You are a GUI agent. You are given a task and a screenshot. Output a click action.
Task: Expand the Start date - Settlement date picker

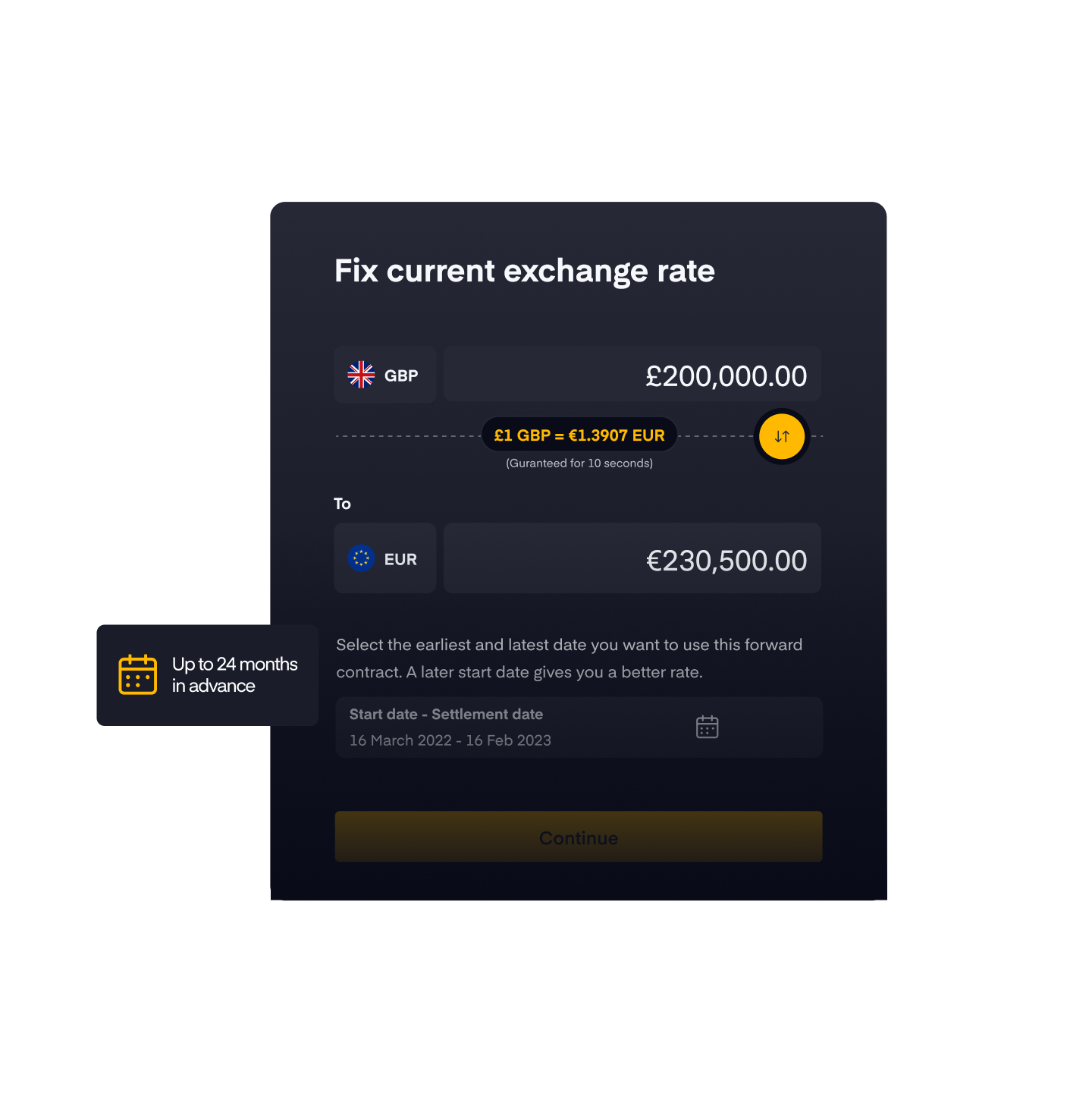[x=579, y=727]
